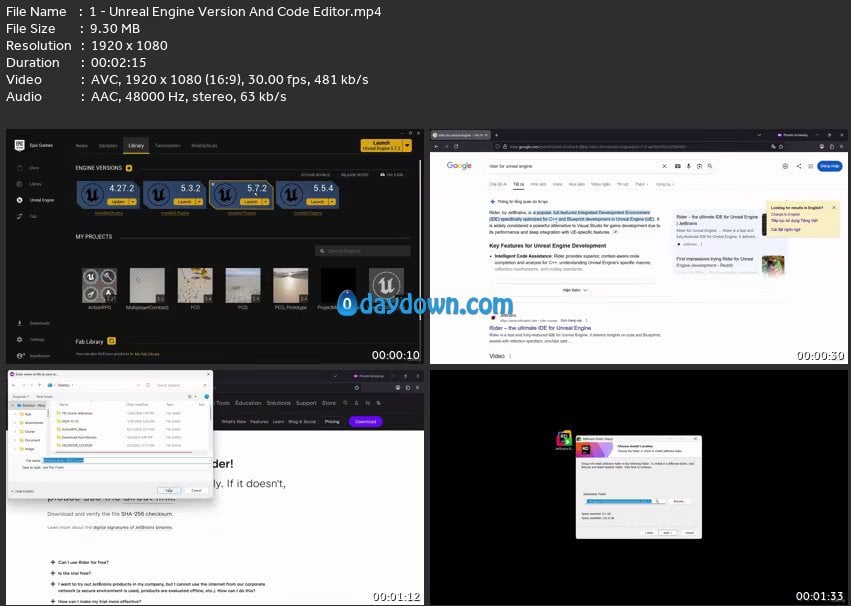
Task: Click the Google Lens image search icon
Action: (699, 167)
